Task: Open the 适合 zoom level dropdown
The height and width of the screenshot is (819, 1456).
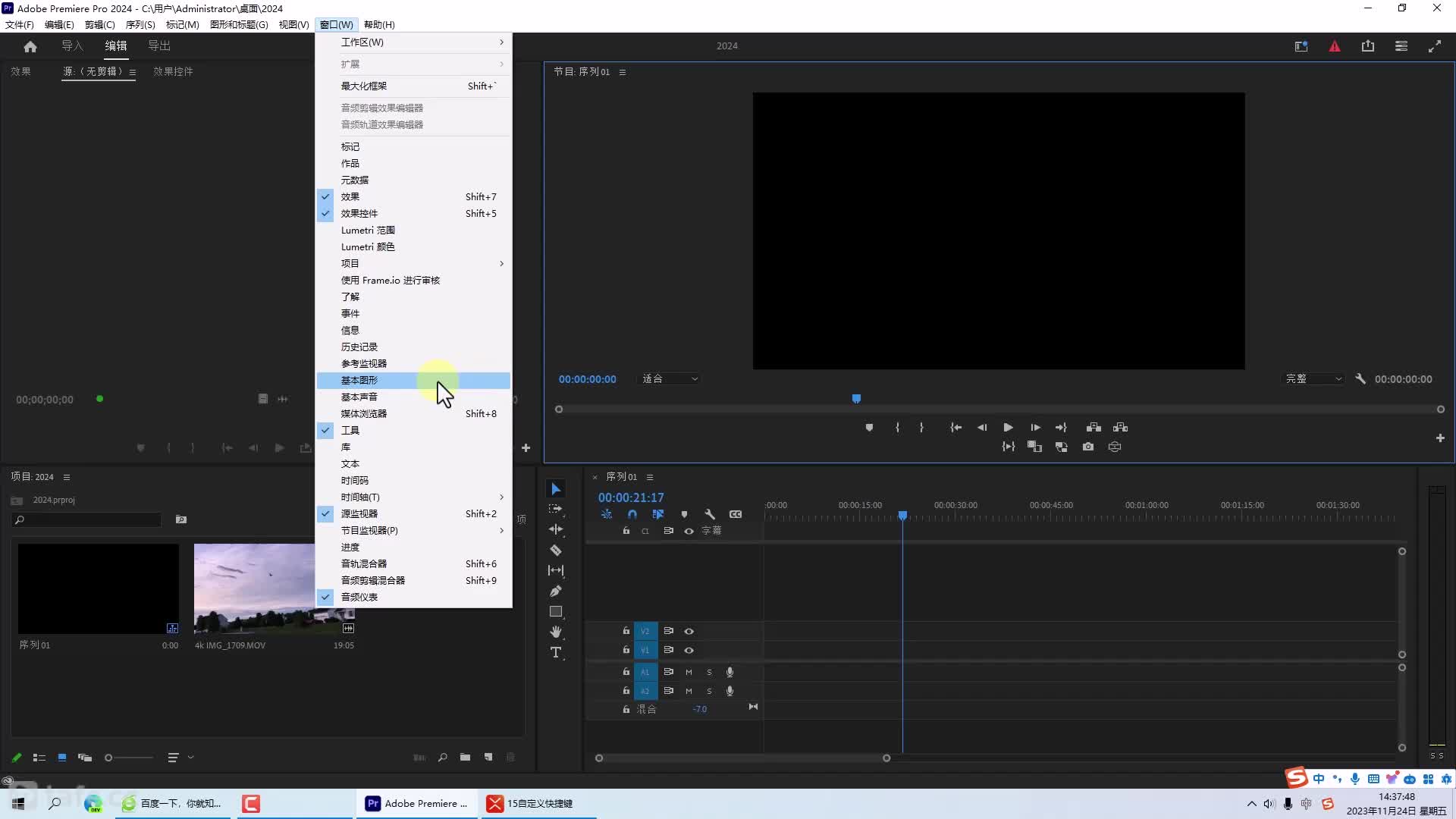Action: [x=670, y=379]
